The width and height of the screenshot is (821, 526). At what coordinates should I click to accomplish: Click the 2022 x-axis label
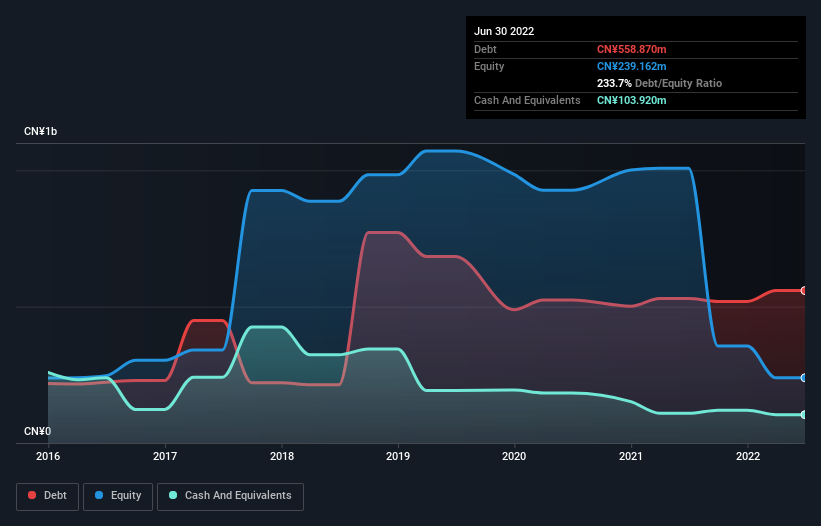coord(748,456)
